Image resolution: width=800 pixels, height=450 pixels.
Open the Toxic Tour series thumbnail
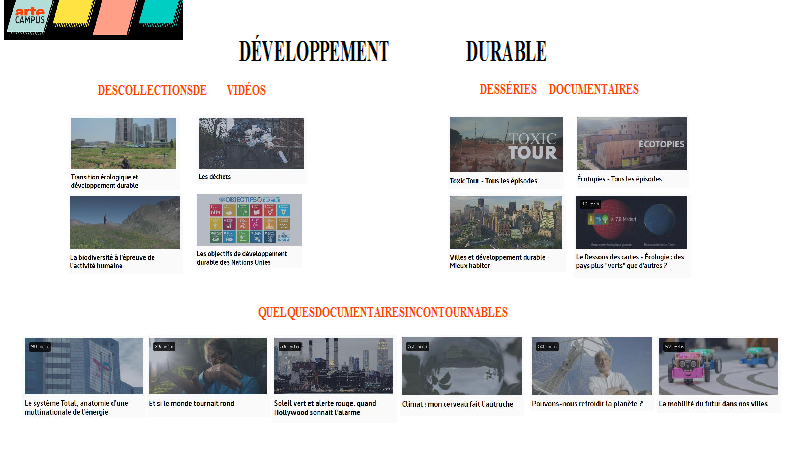point(506,144)
